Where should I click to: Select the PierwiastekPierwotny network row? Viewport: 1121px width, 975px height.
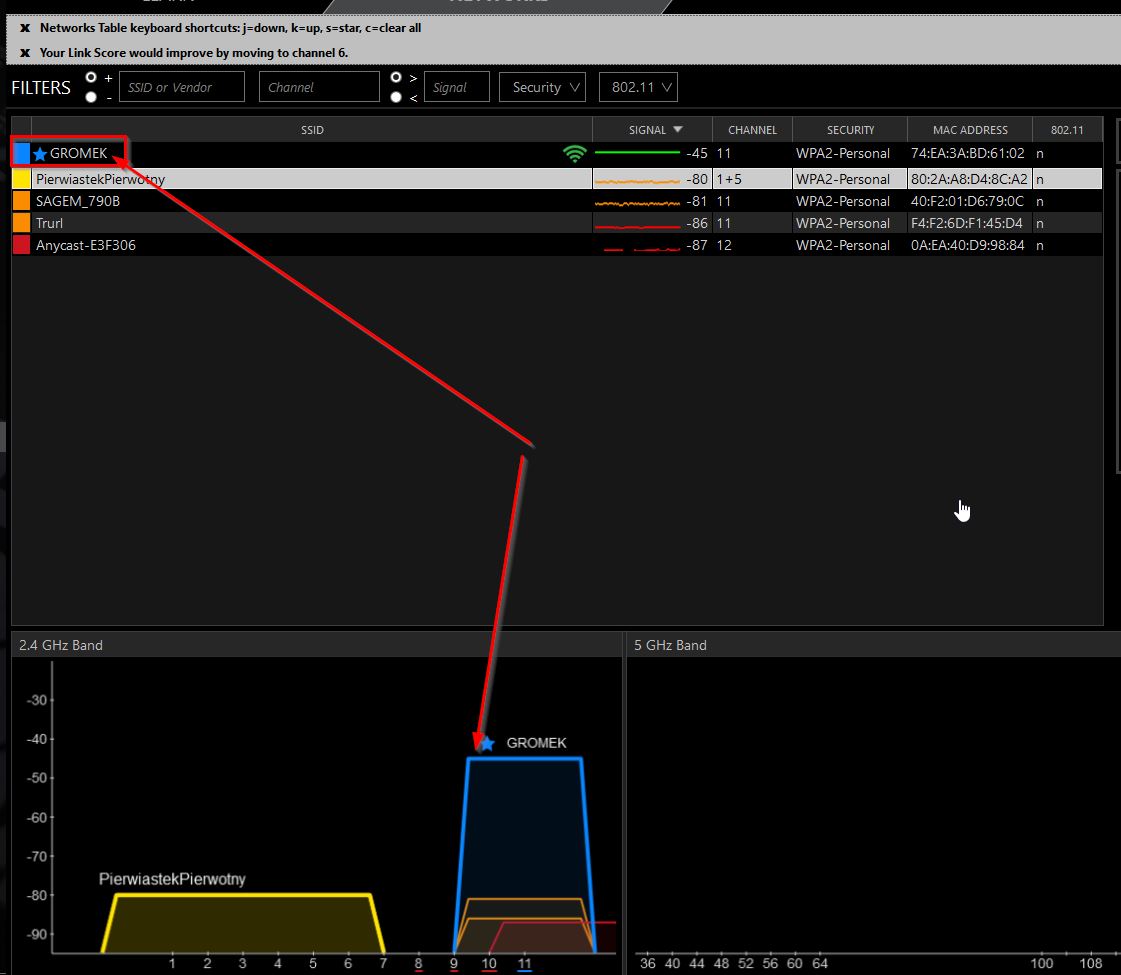[x=300, y=179]
